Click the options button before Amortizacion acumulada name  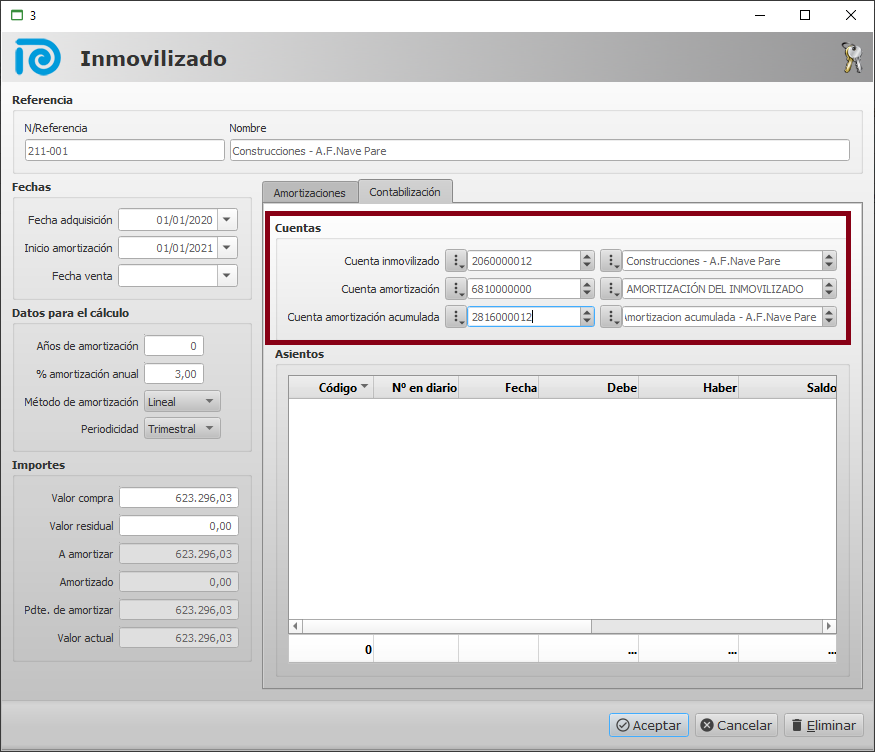611,317
